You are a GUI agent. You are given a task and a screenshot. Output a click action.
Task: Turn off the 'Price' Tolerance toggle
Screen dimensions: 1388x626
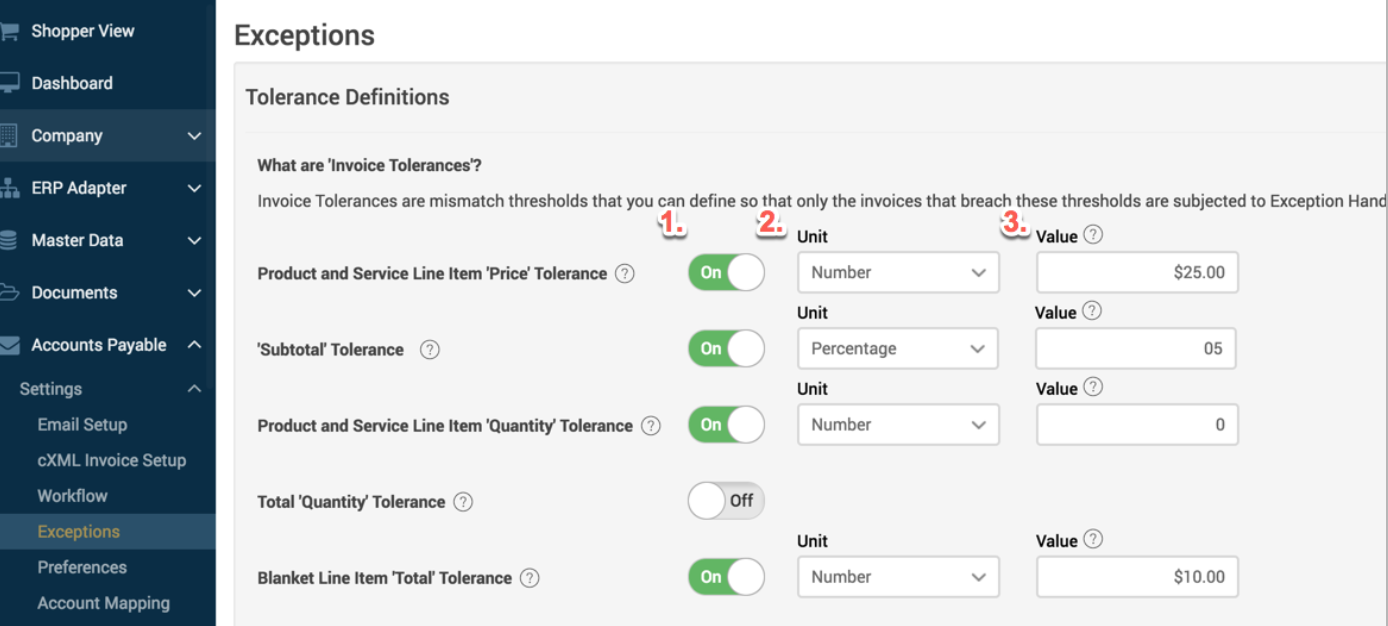[726, 272]
